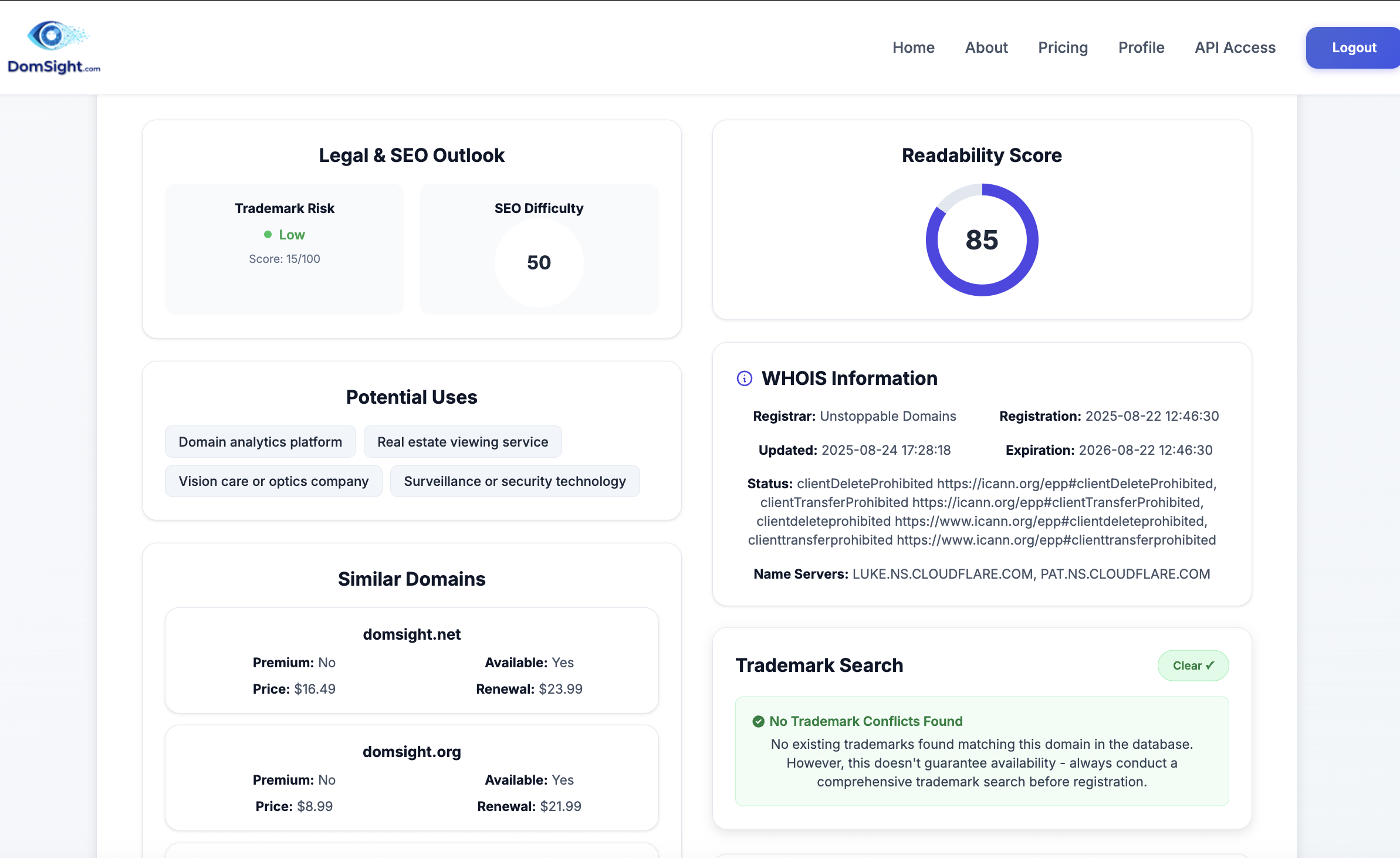Screen dimensions: 1400x858
Task: Open the Profile page
Action: [1141, 48]
